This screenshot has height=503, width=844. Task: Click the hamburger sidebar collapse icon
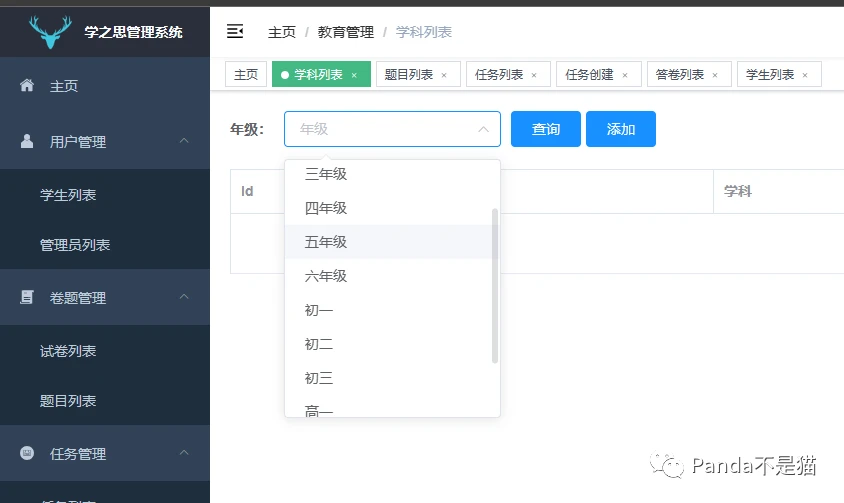click(235, 32)
